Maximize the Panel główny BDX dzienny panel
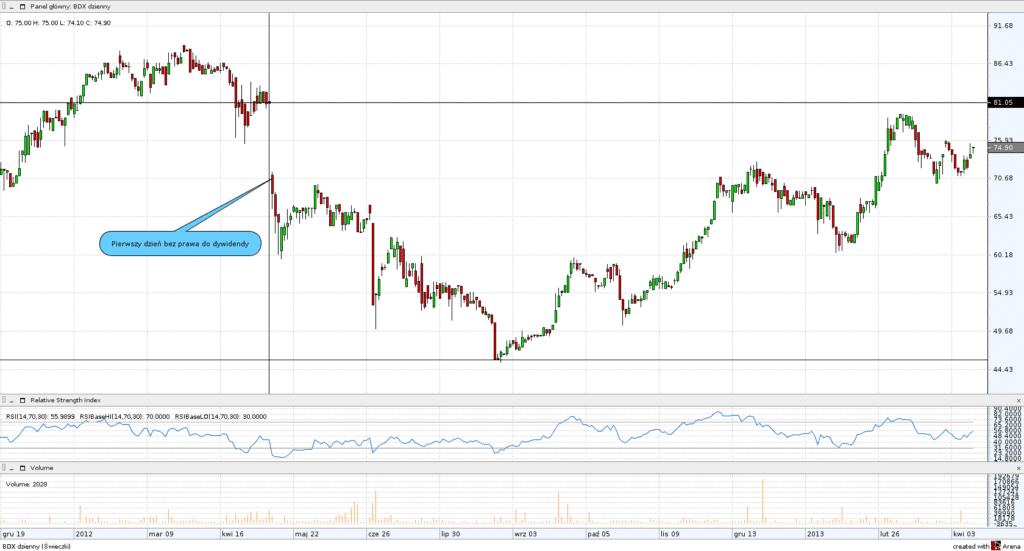The image size is (1024, 551). [22, 5]
